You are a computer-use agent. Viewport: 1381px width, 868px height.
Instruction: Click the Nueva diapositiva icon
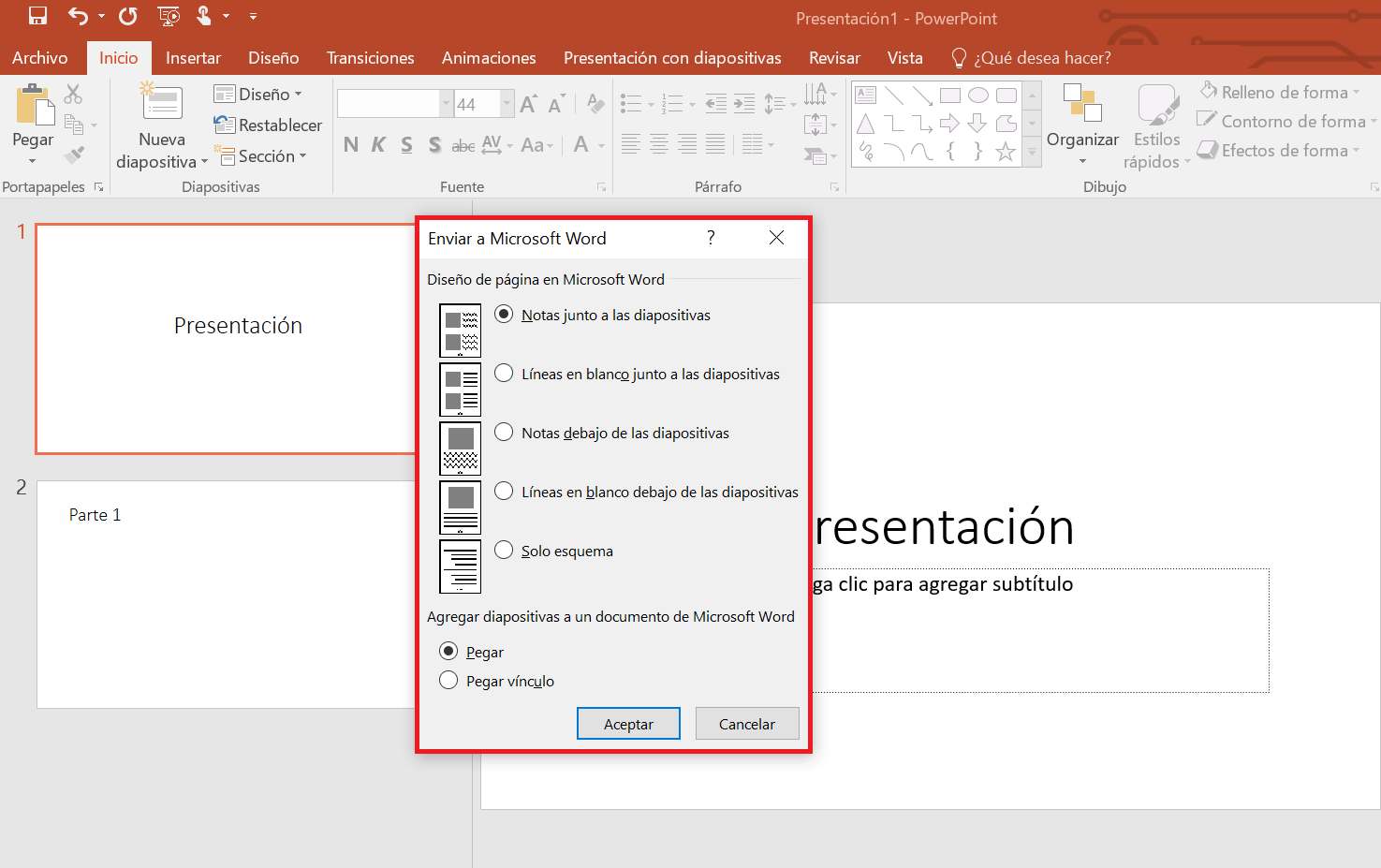pyautogui.click(x=162, y=102)
